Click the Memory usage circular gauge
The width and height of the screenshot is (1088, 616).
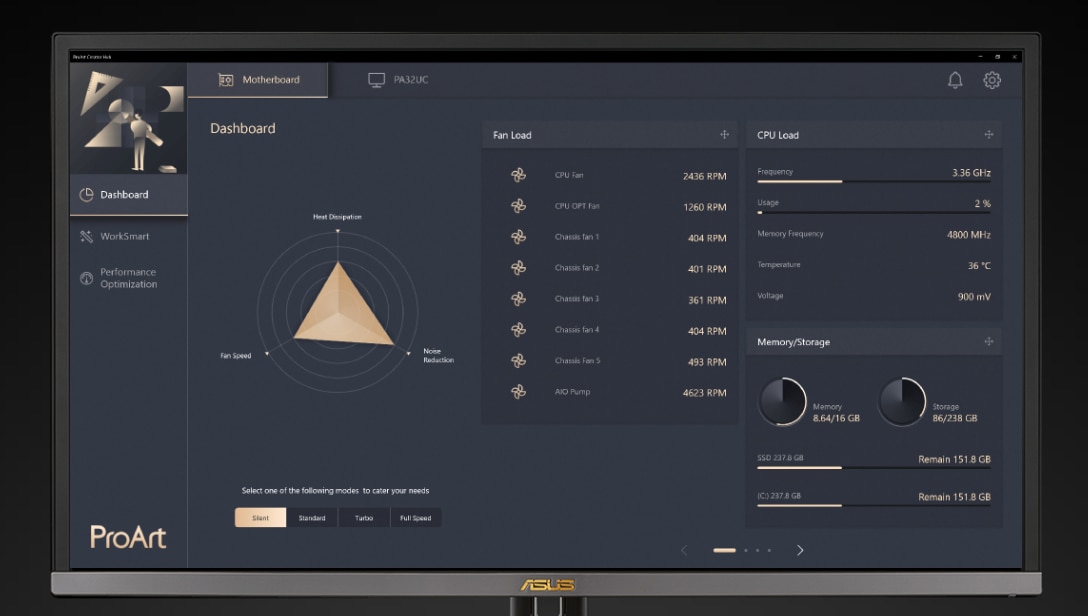[782, 402]
